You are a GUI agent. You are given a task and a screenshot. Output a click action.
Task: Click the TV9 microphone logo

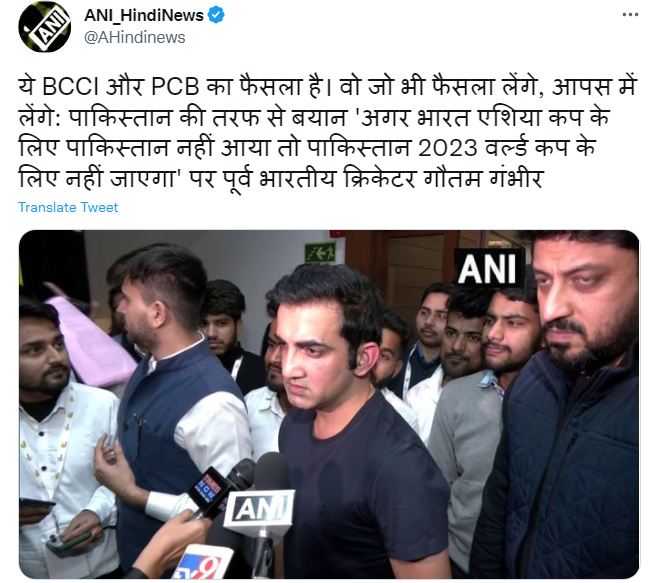click(x=202, y=561)
